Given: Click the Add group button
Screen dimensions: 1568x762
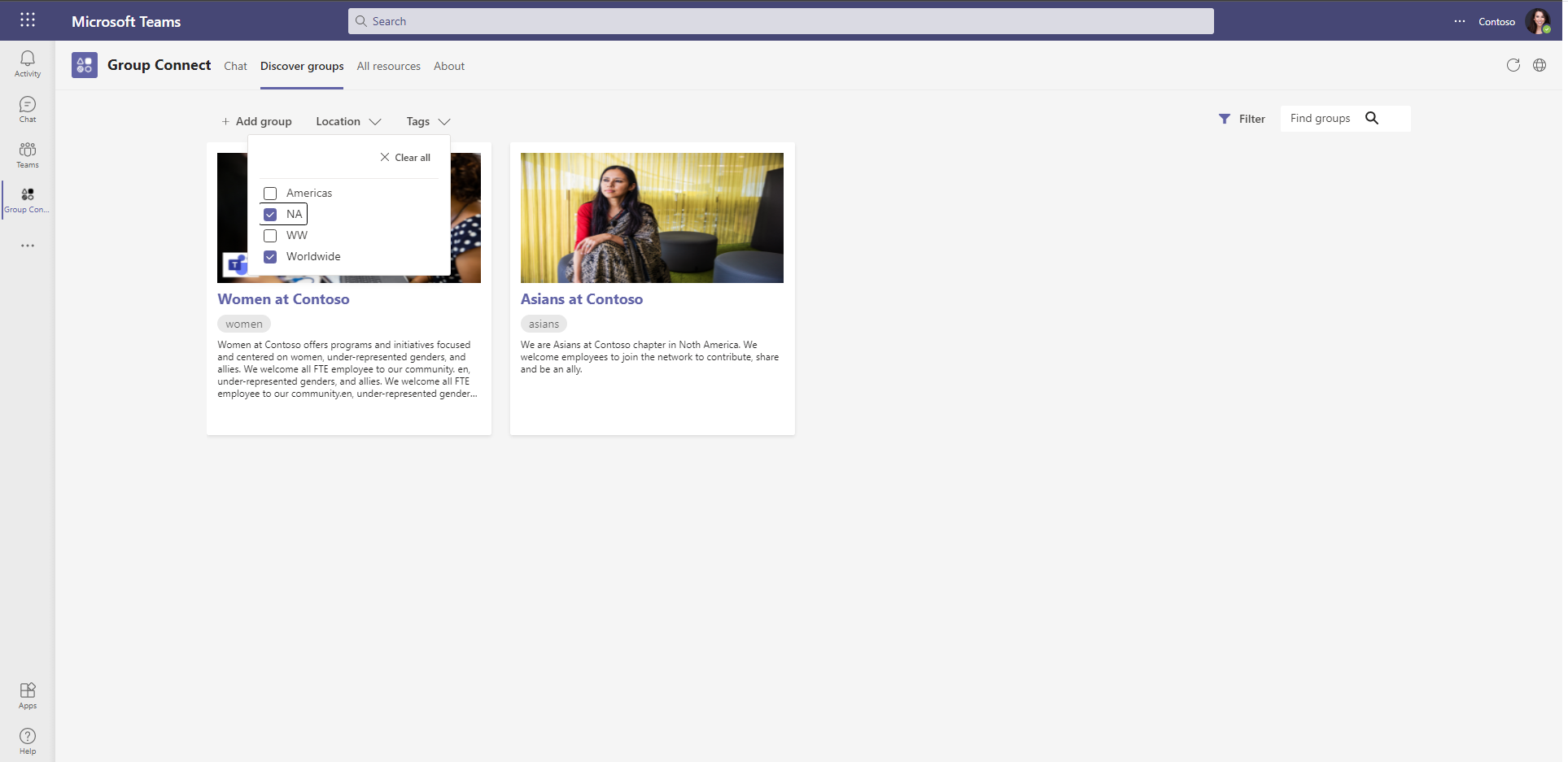Looking at the screenshot, I should coord(256,121).
